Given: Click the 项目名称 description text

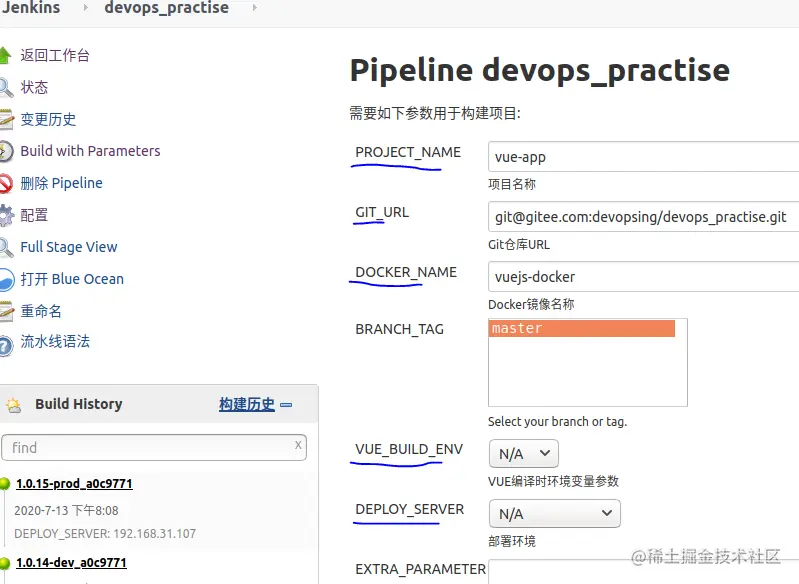Looking at the screenshot, I should (x=512, y=184).
